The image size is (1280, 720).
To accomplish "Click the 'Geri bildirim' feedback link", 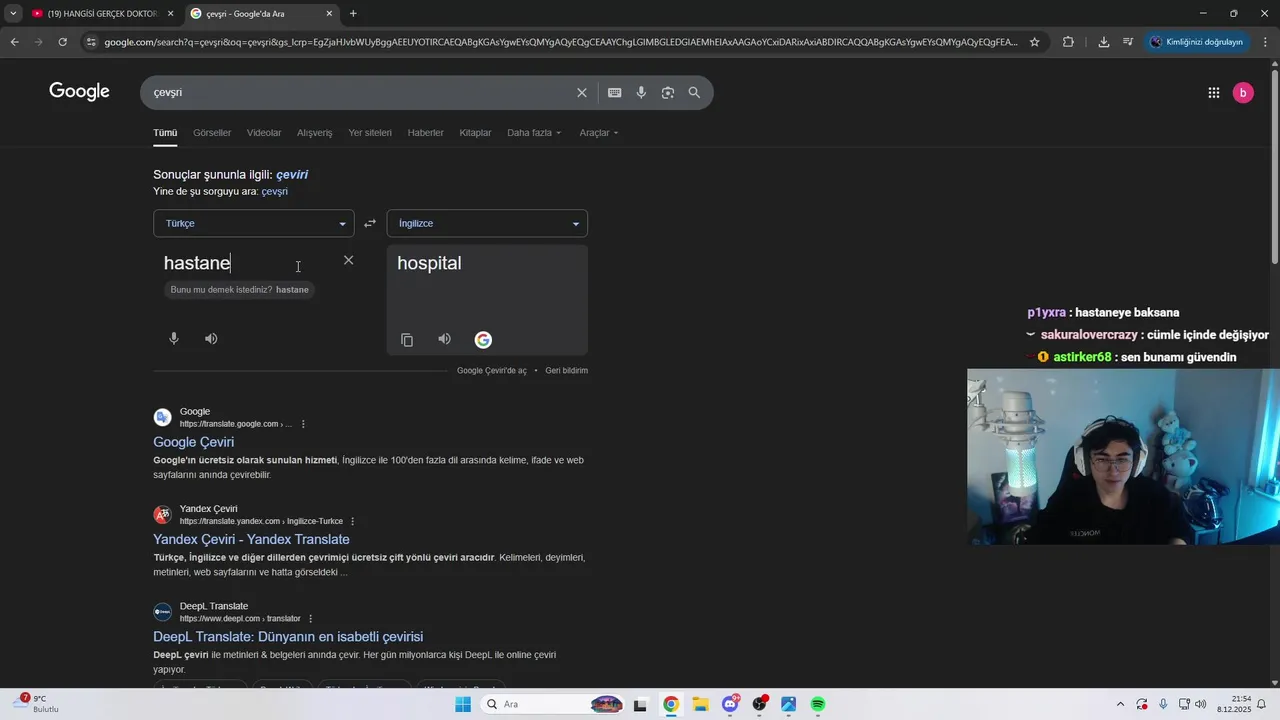I will tap(566, 370).
